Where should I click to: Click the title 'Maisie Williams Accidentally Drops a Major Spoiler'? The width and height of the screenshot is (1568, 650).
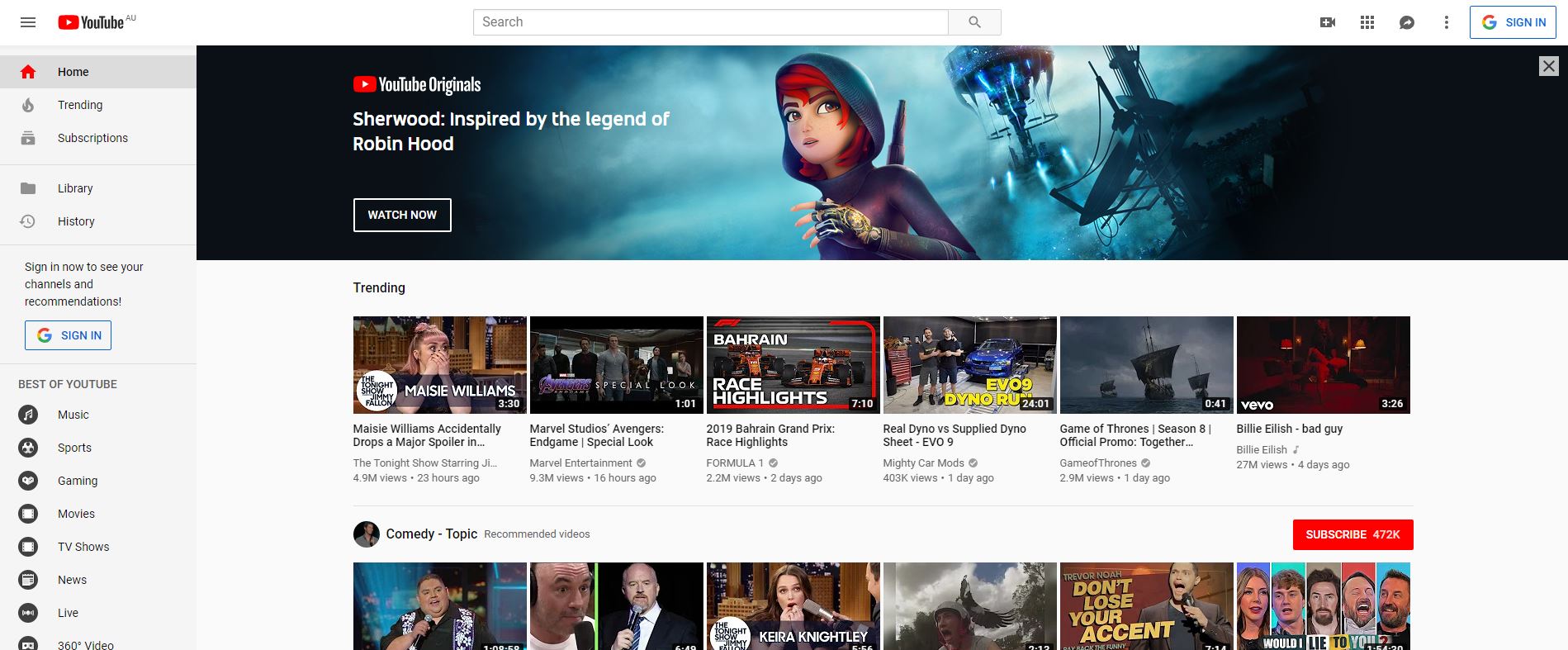427,435
